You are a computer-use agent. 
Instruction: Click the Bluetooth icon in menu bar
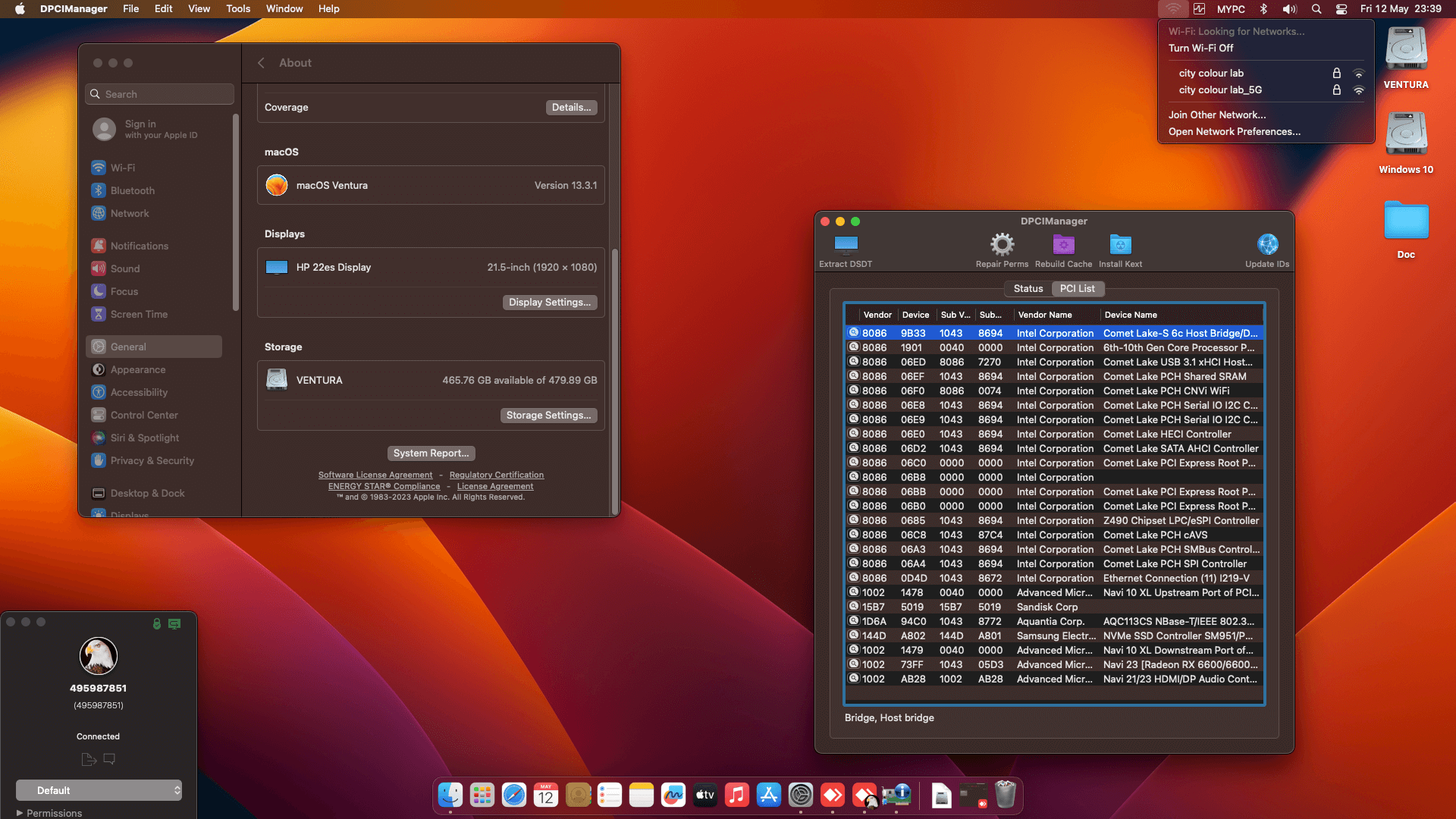coord(1263,9)
